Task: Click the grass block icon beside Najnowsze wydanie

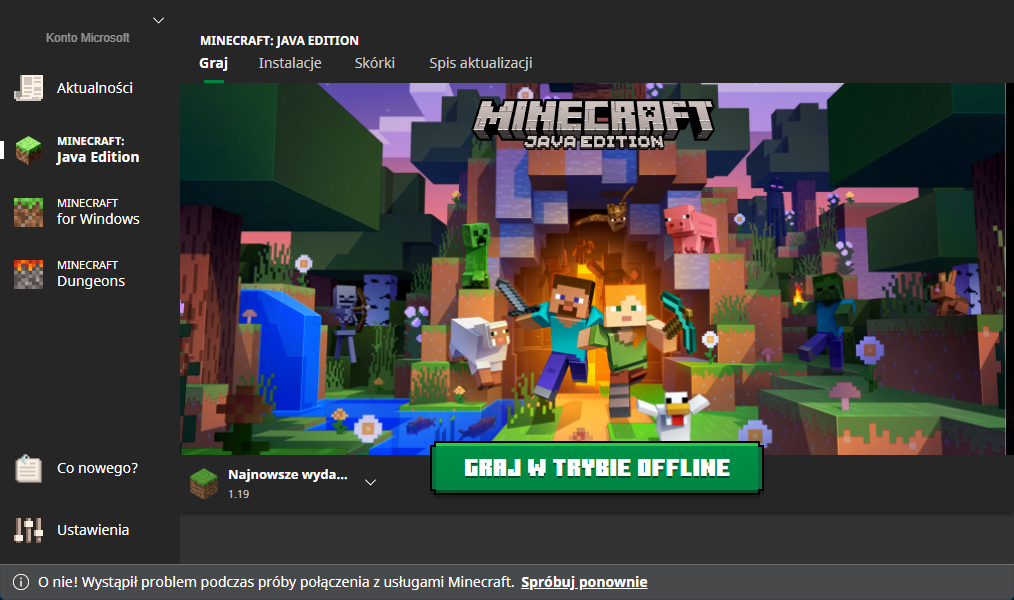Action: click(x=204, y=483)
